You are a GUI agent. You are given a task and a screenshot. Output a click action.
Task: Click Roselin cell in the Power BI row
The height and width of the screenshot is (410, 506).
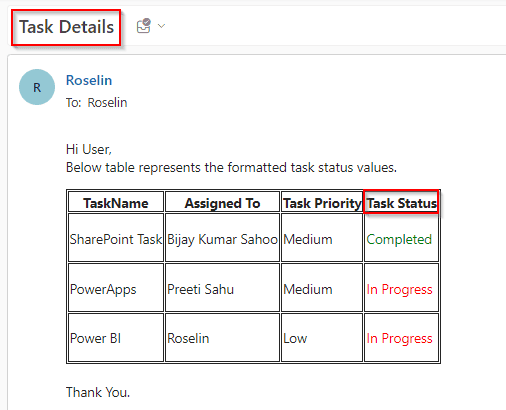click(x=222, y=338)
